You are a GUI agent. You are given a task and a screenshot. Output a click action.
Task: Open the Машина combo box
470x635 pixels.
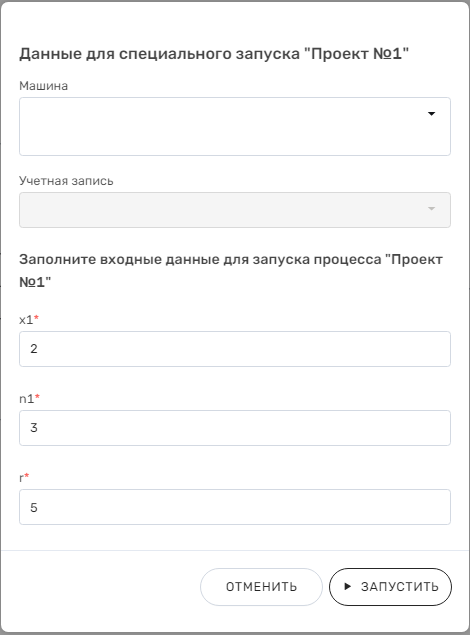click(235, 126)
